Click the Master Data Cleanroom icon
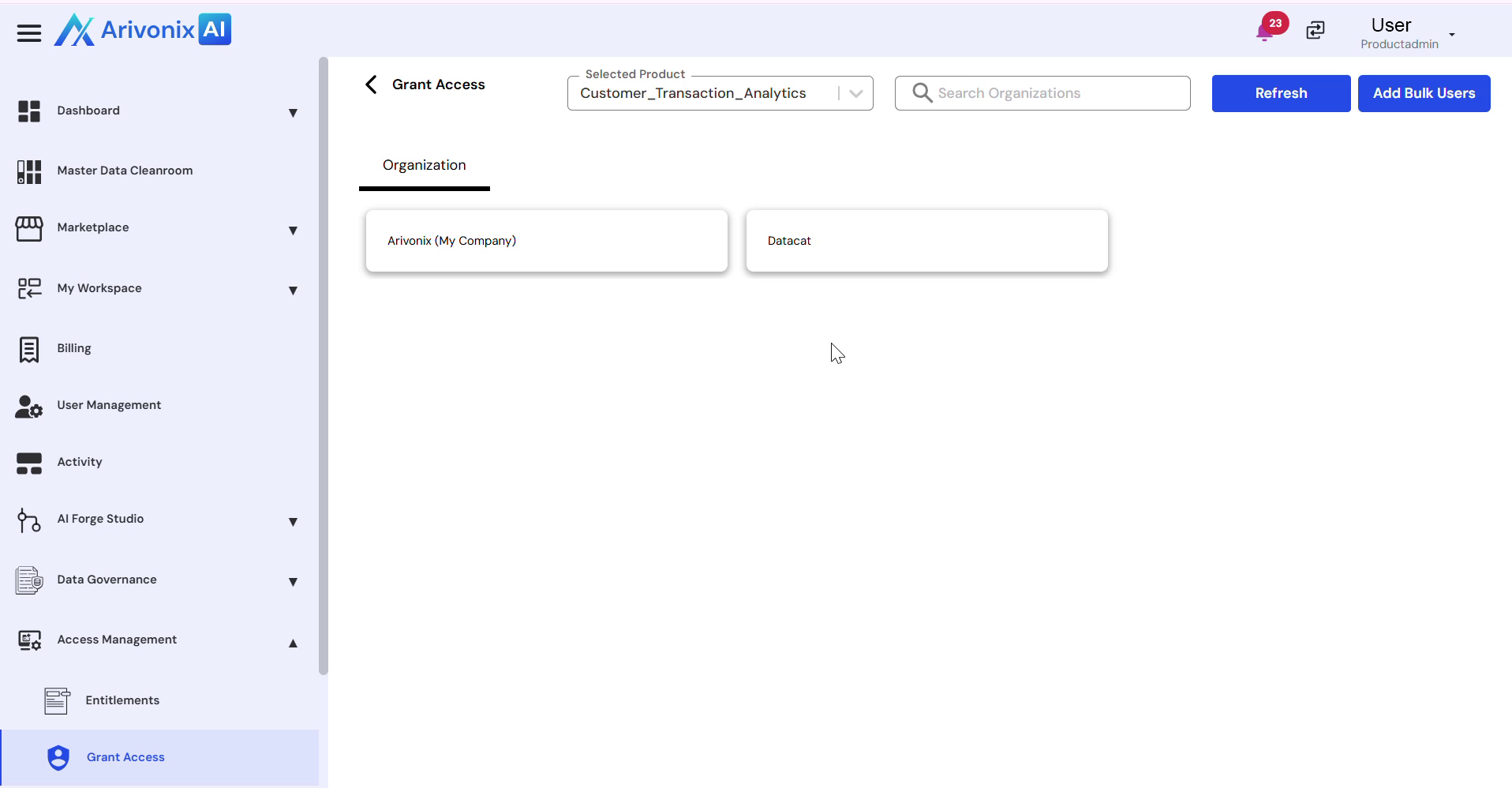This screenshot has height=788, width=1512. click(29, 171)
